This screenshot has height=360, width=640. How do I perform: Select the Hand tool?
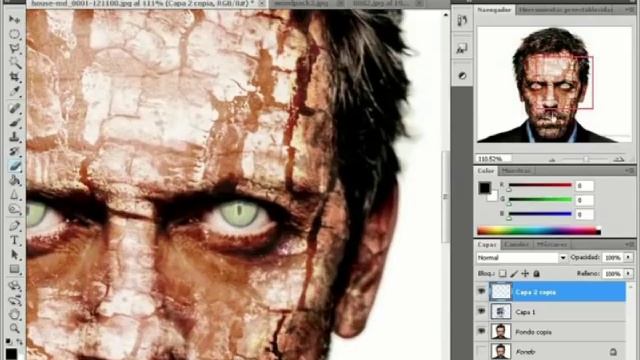[x=14, y=315]
